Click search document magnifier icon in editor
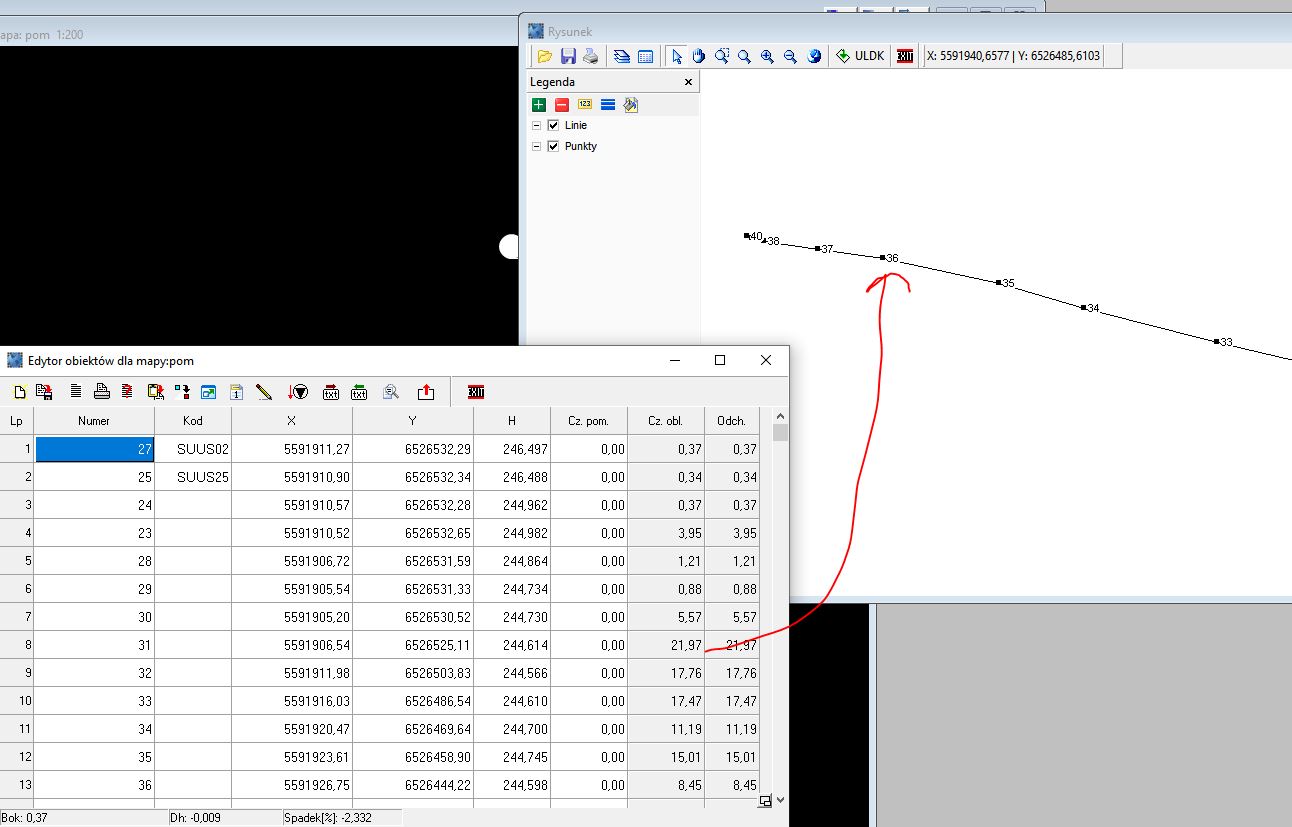 coord(391,392)
